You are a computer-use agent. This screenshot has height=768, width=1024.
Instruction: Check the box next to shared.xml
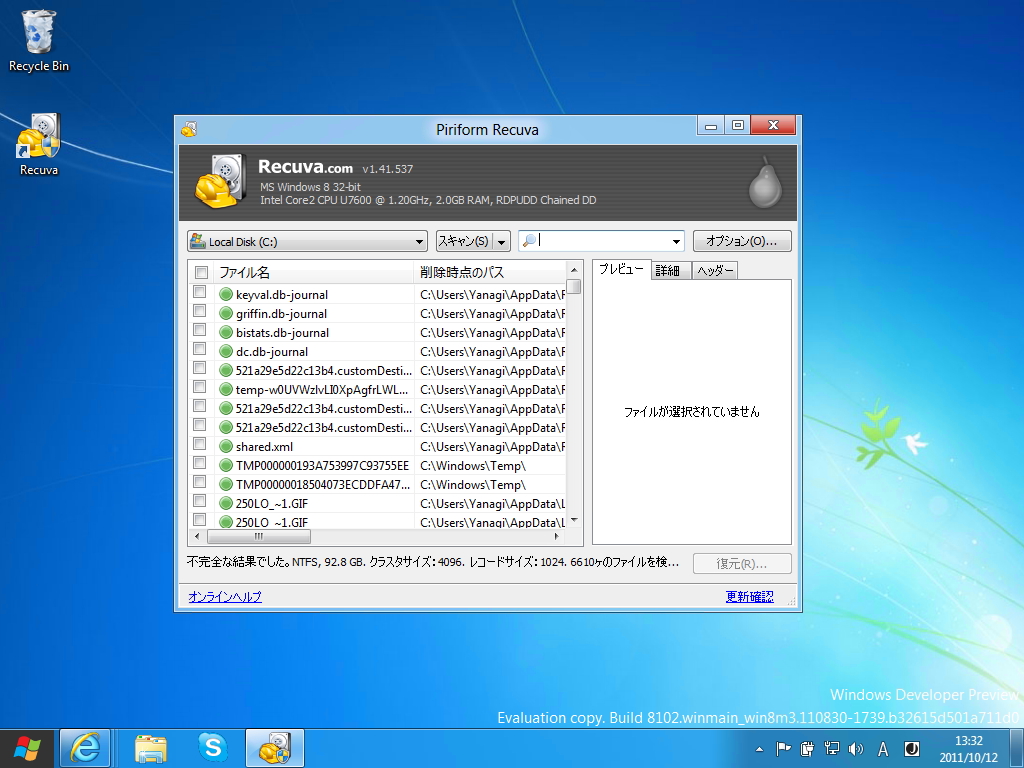tap(201, 446)
